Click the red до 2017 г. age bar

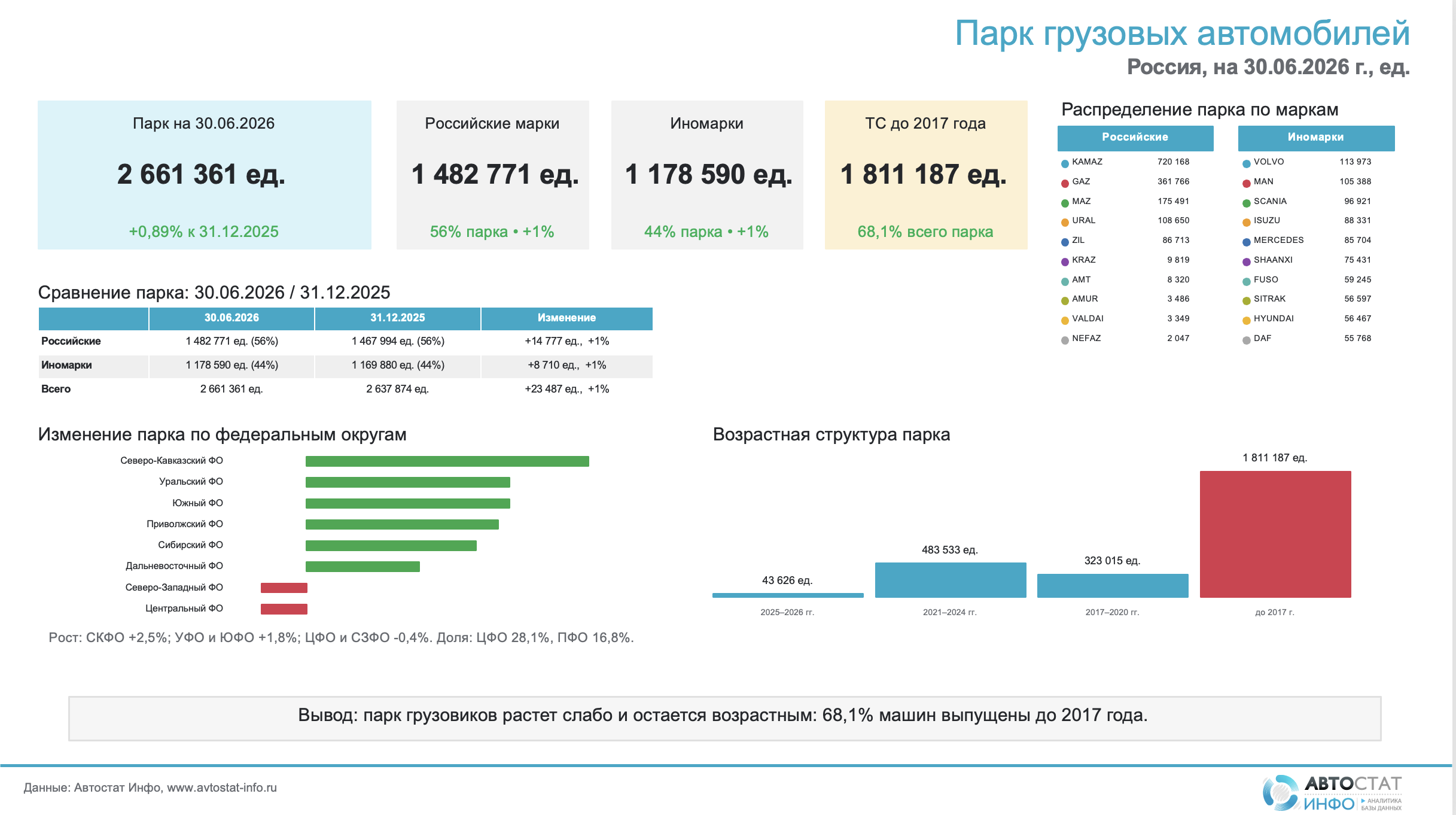click(1275, 534)
